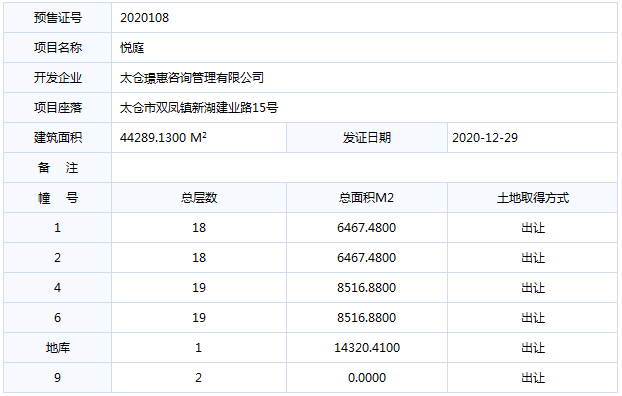Select address 太仓市双凤镇新湖建业路15号
The height and width of the screenshot is (396, 622).
pyautogui.click(x=199, y=108)
